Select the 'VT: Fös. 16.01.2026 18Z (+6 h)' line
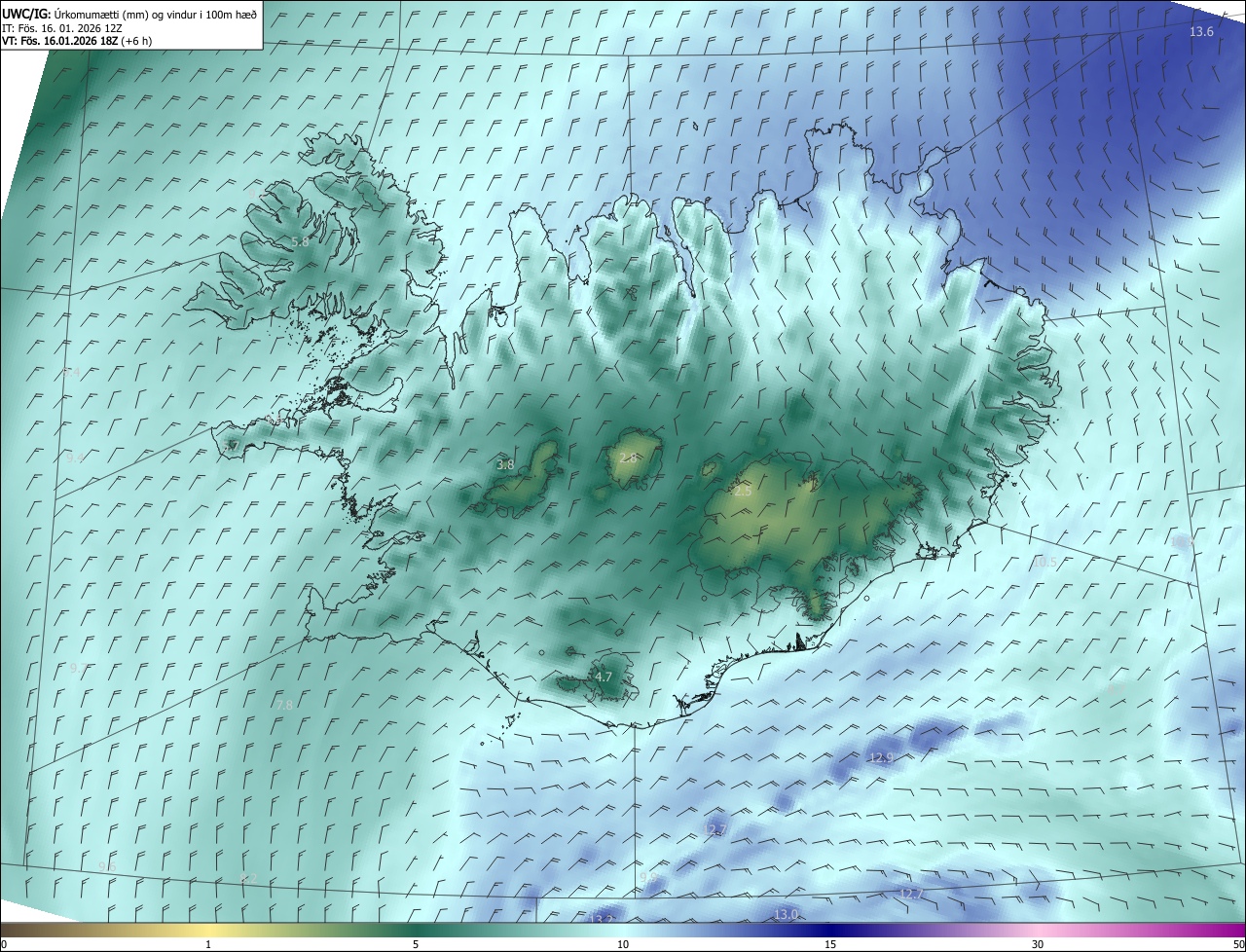1246x952 pixels. pos(77,41)
